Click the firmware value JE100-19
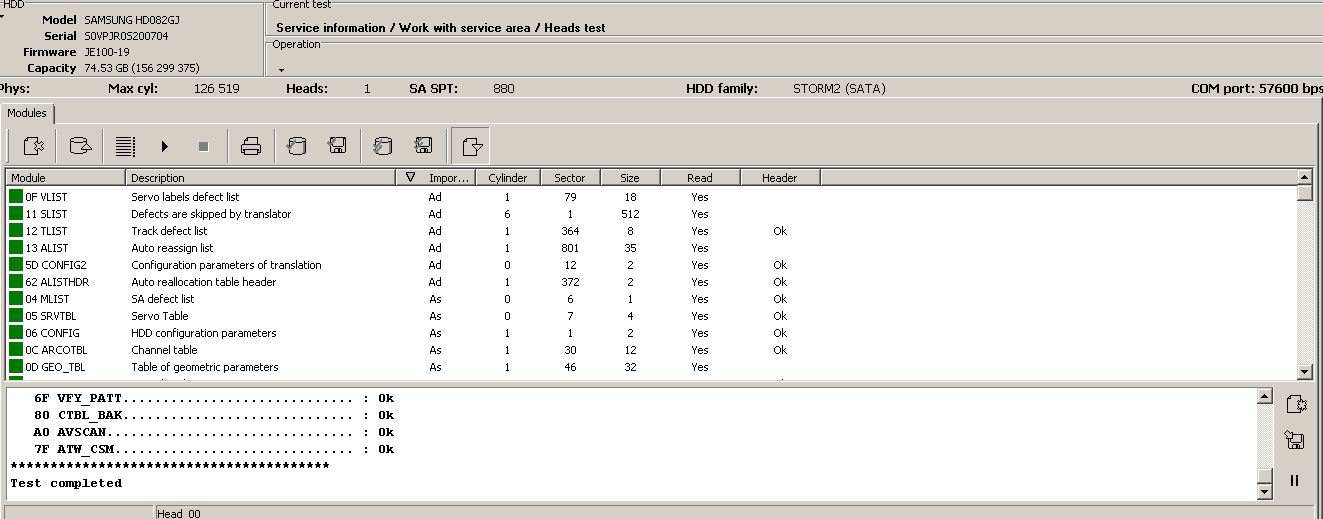This screenshot has height=519, width=1323. (x=108, y=52)
